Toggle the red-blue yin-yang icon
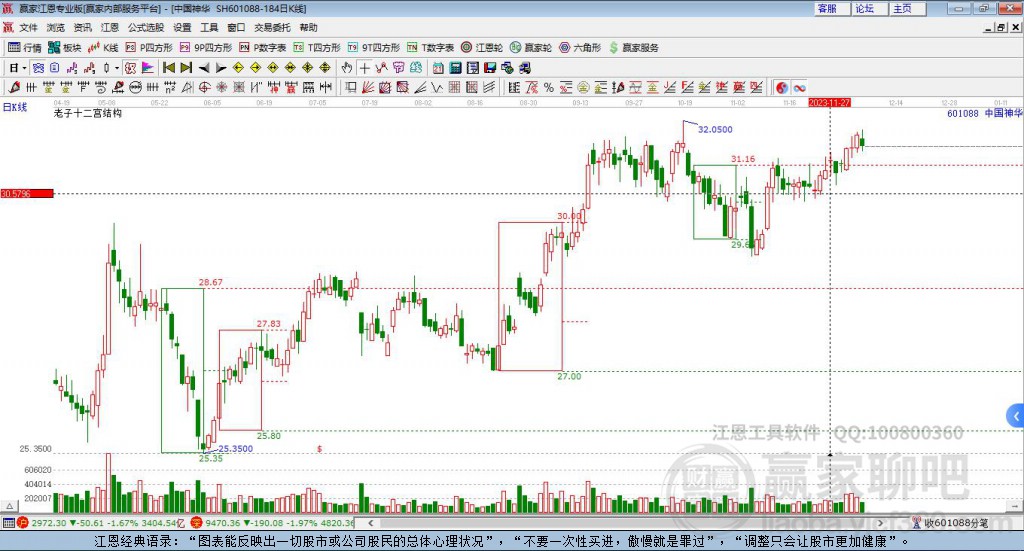The width and height of the screenshot is (1024, 551). (782, 87)
